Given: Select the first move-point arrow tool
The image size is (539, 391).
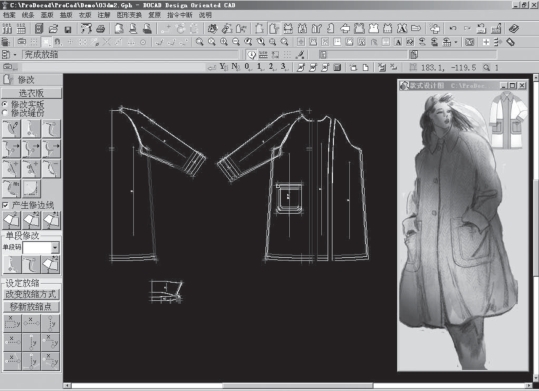Looking at the screenshot, I should click(11, 149).
